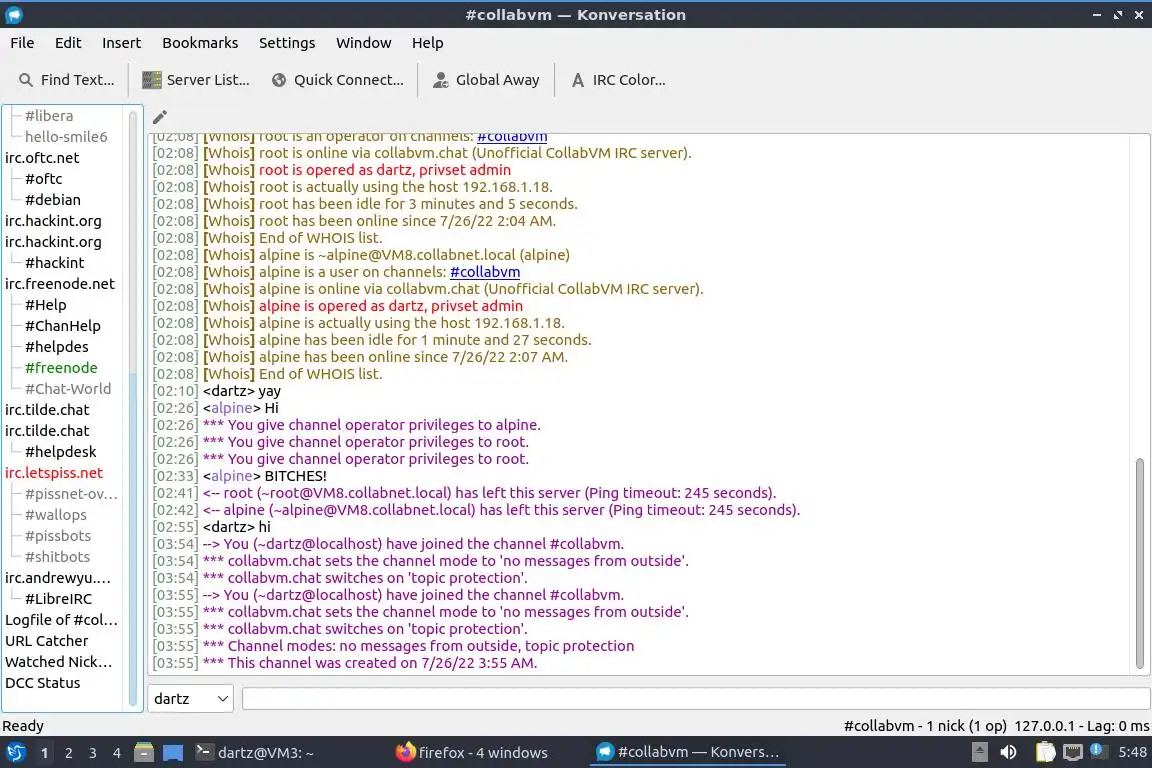1152x768 pixels.
Task: Select the irc.freenode.net server
Action: pyautogui.click(x=60, y=284)
